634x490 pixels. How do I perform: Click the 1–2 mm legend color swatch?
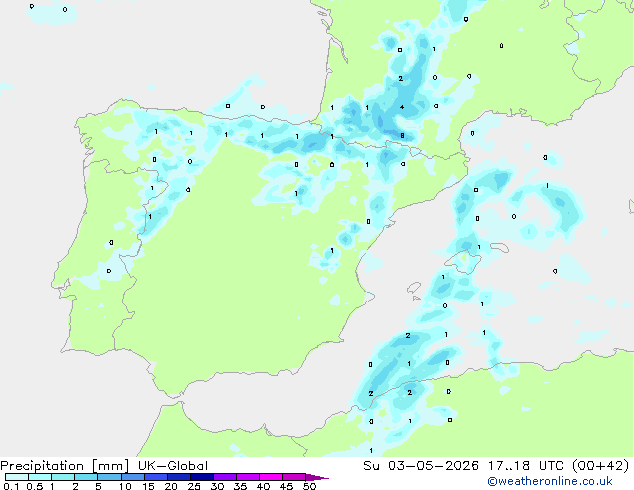pos(63,477)
